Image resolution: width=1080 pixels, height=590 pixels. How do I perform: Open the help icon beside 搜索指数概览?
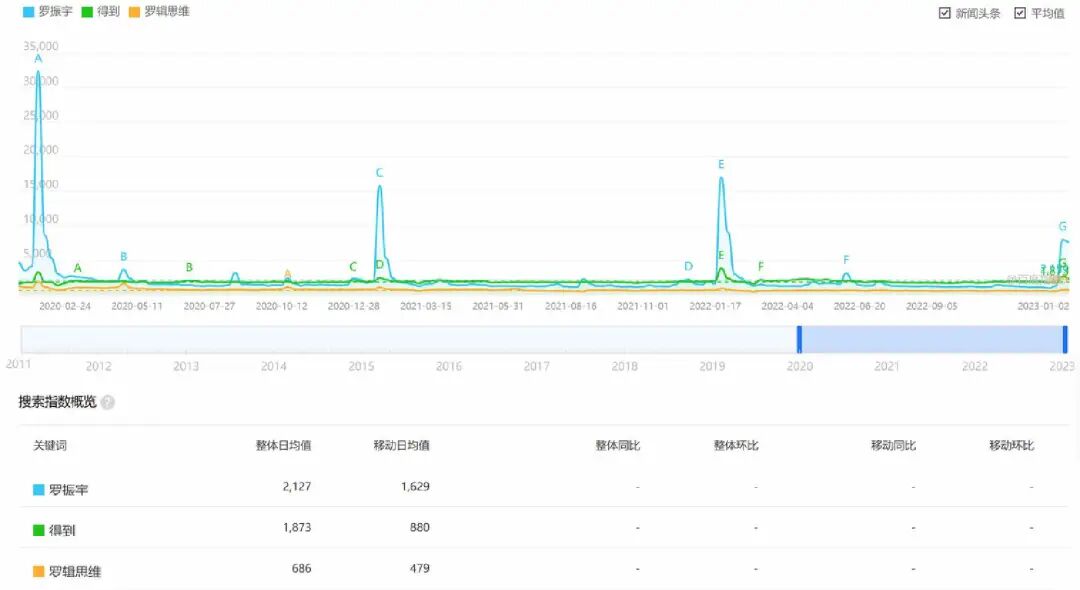coord(107,402)
